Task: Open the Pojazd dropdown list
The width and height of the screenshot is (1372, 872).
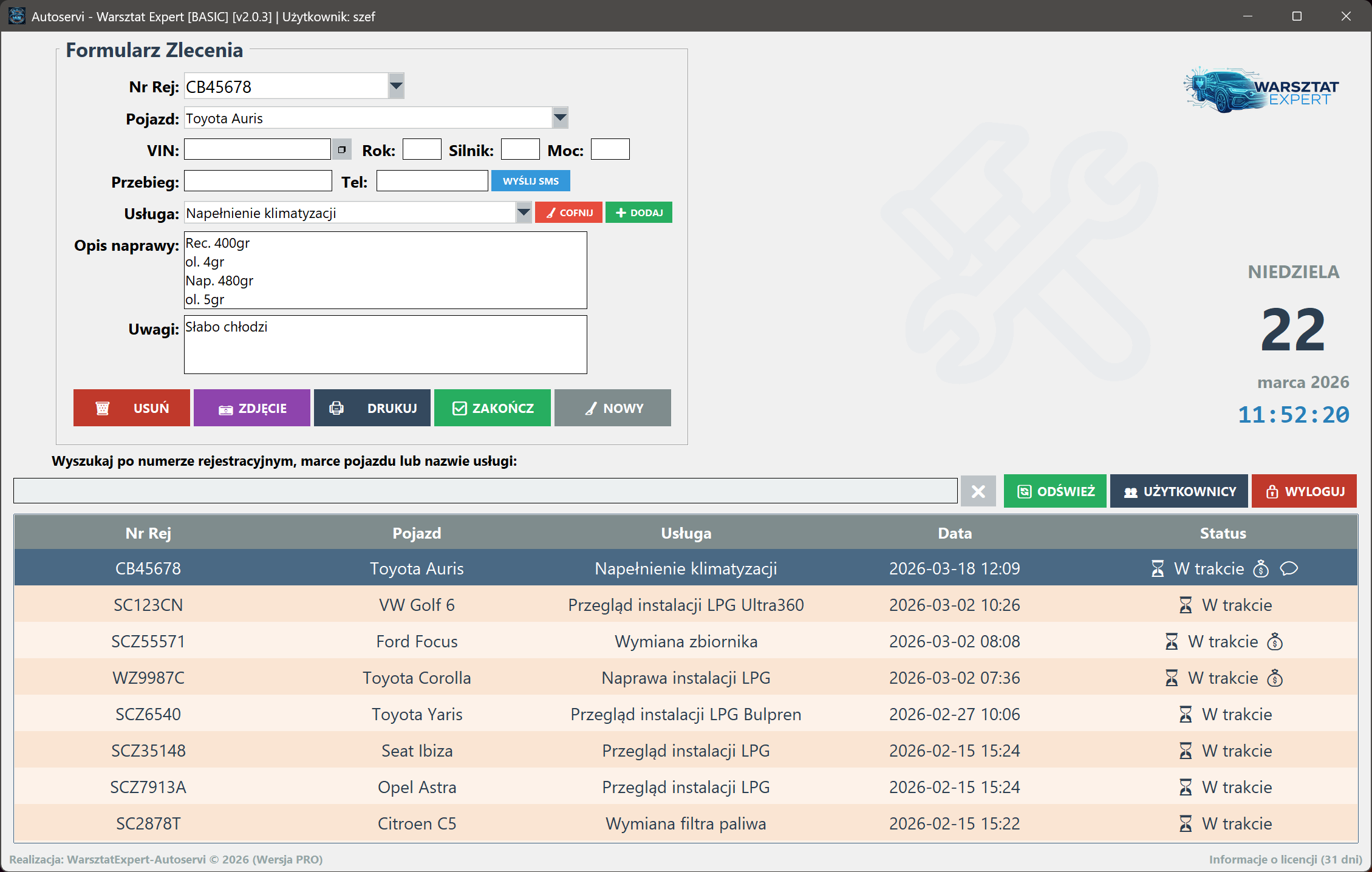Action: (560, 118)
